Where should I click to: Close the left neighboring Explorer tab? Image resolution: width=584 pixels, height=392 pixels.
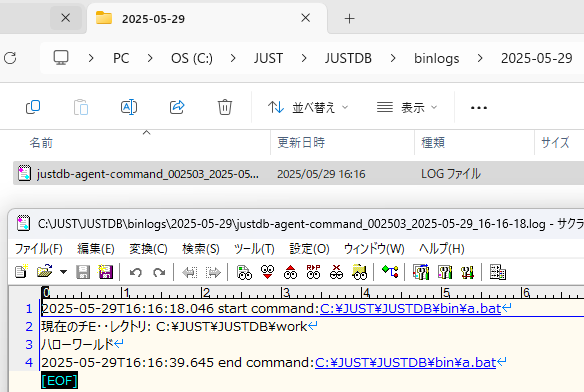click(x=66, y=18)
